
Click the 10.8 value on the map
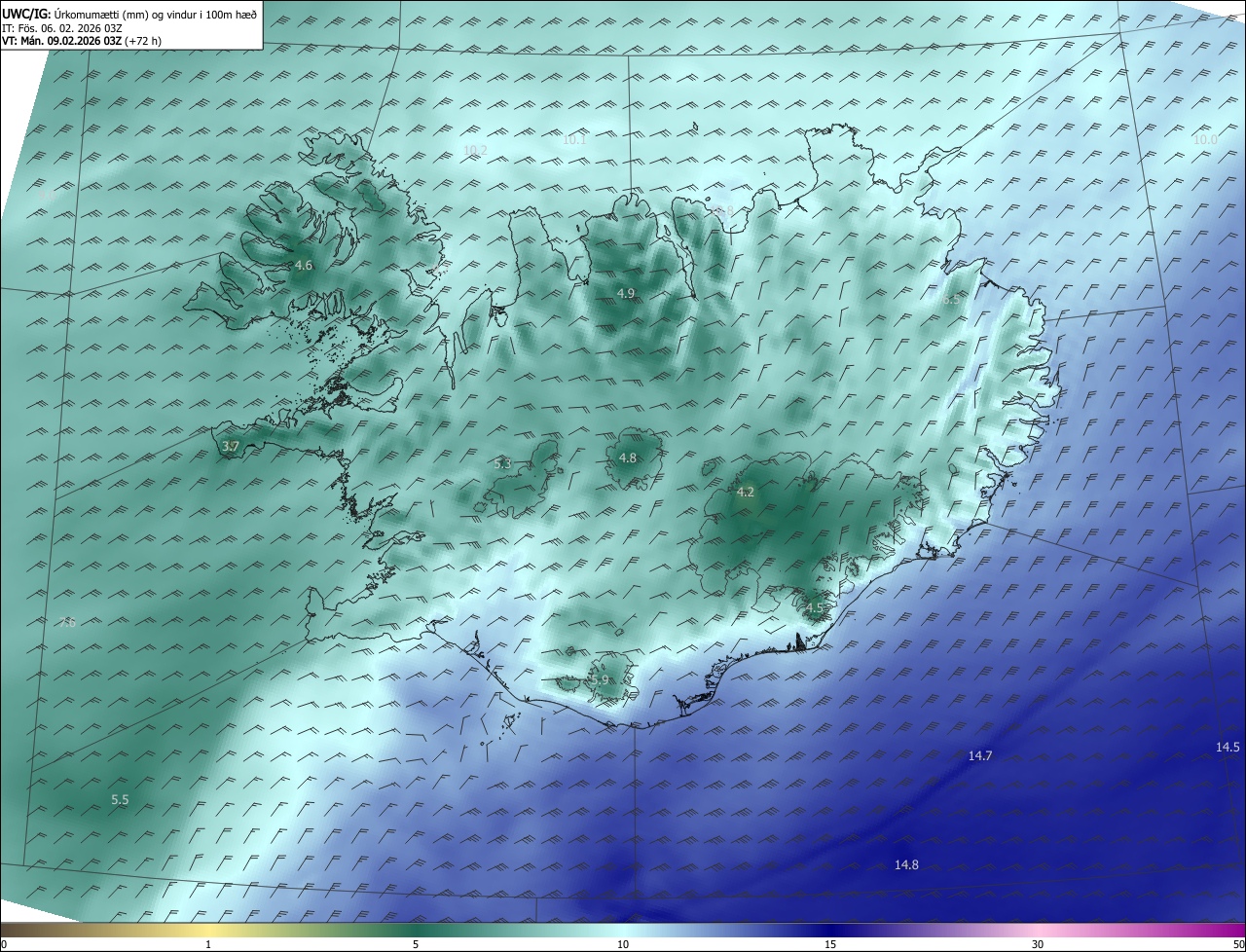click(720, 210)
